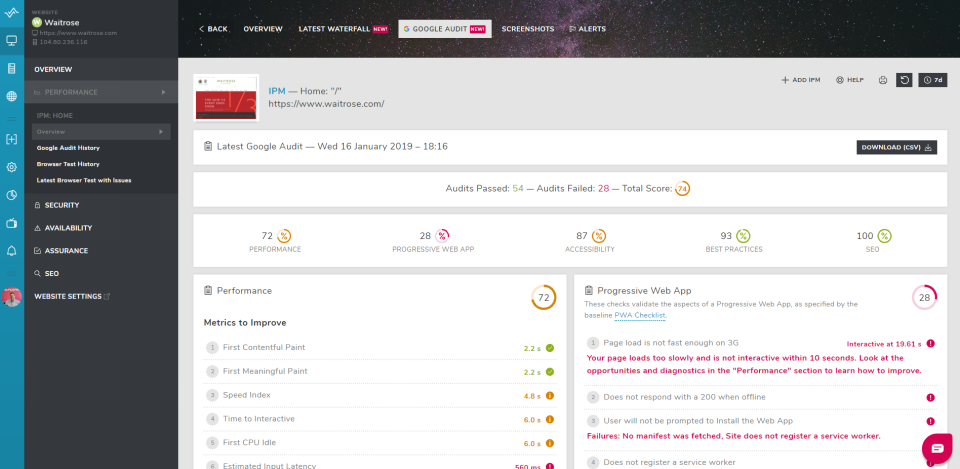Click the SEO 100 percent icon
The height and width of the screenshot is (469, 960).
884,236
